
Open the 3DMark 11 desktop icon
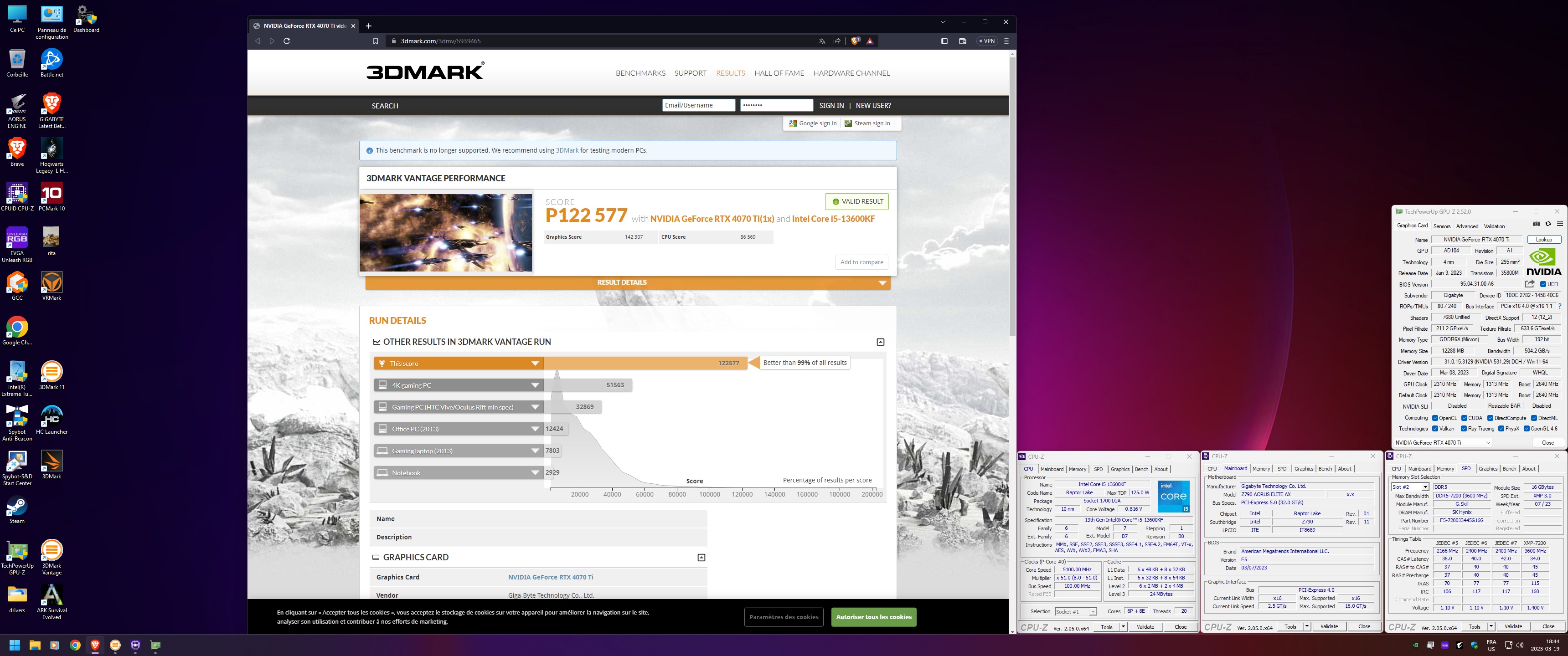52,375
